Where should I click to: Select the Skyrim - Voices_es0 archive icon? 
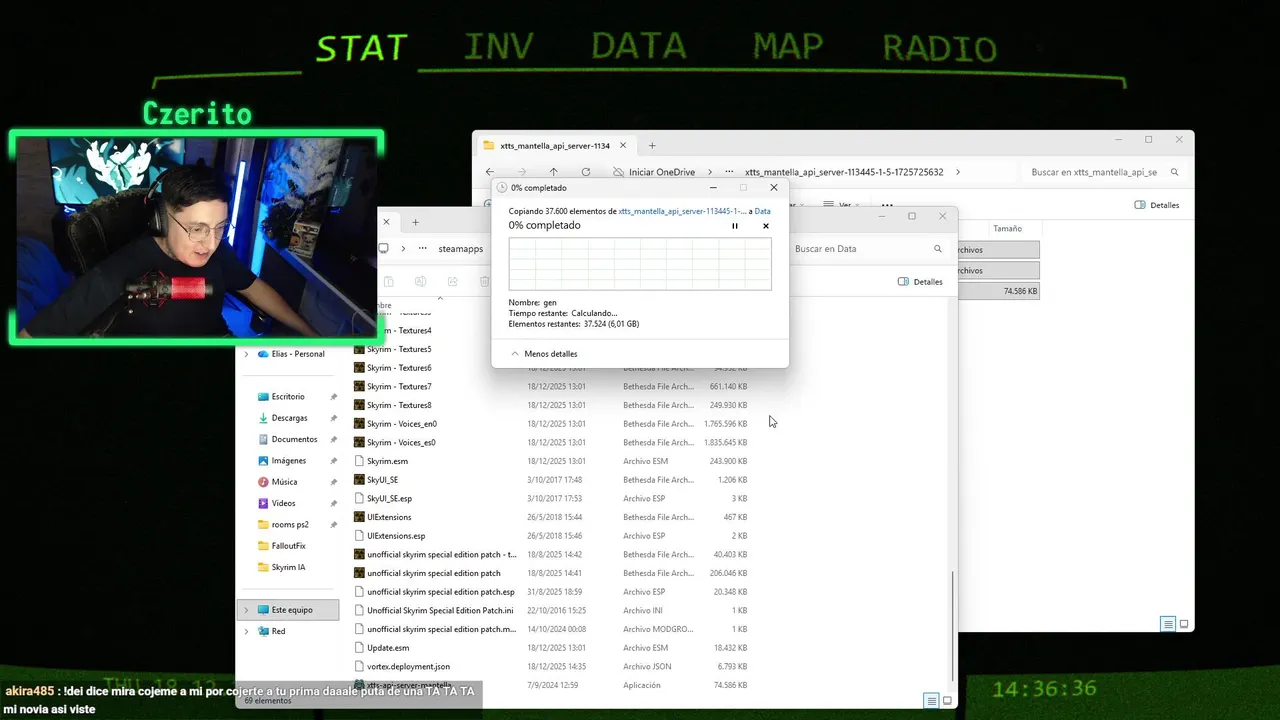tap(359, 443)
